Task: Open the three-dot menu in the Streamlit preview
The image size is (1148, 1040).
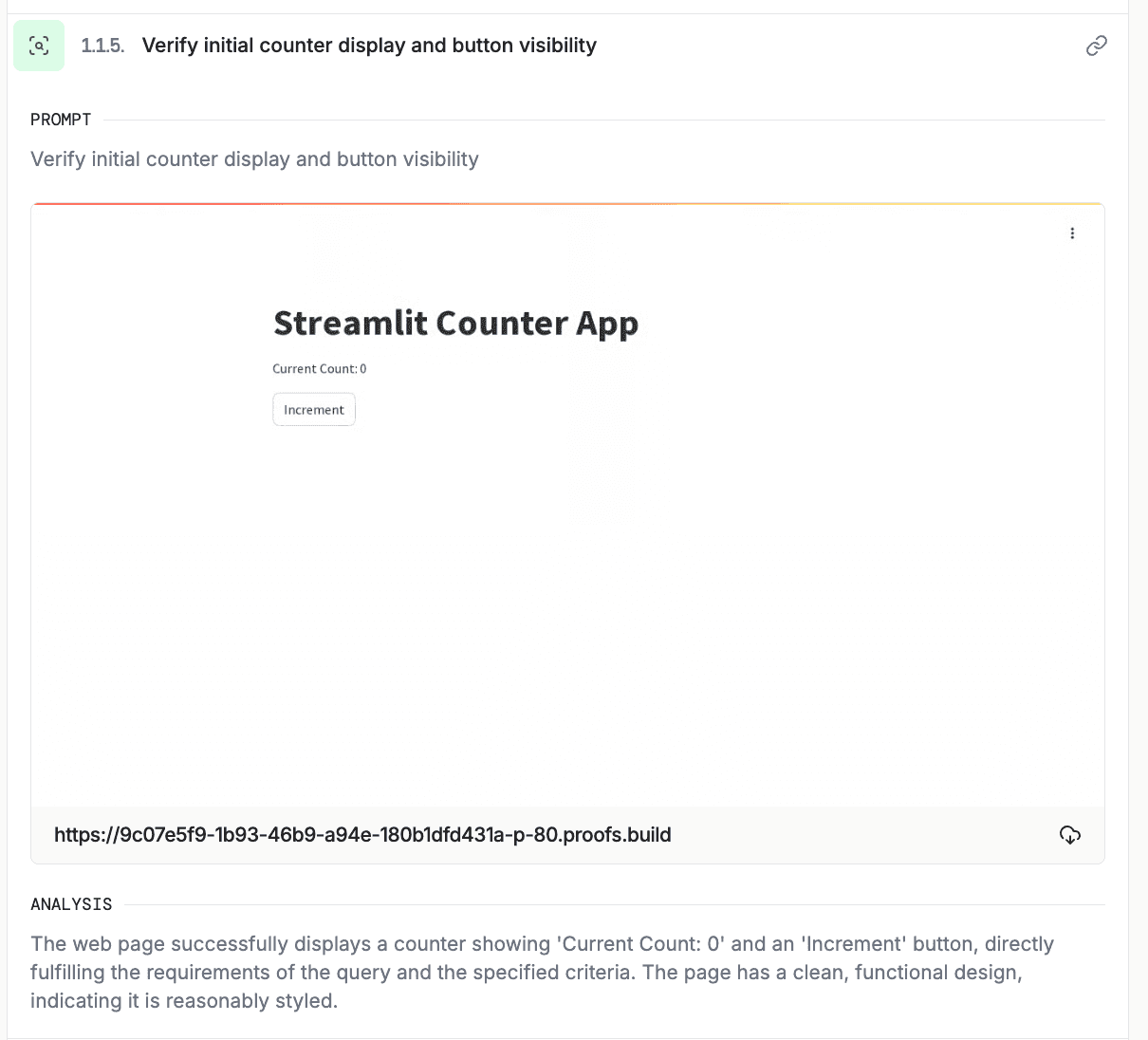Action: 1072,233
